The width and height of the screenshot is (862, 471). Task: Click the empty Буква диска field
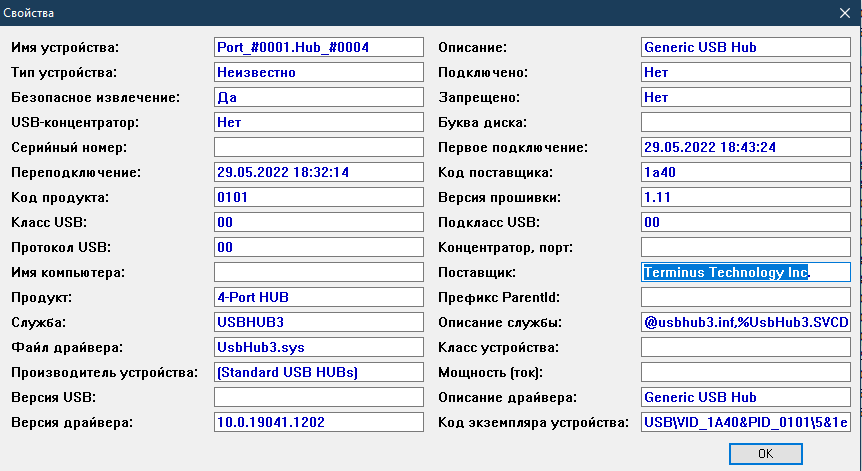click(x=746, y=122)
